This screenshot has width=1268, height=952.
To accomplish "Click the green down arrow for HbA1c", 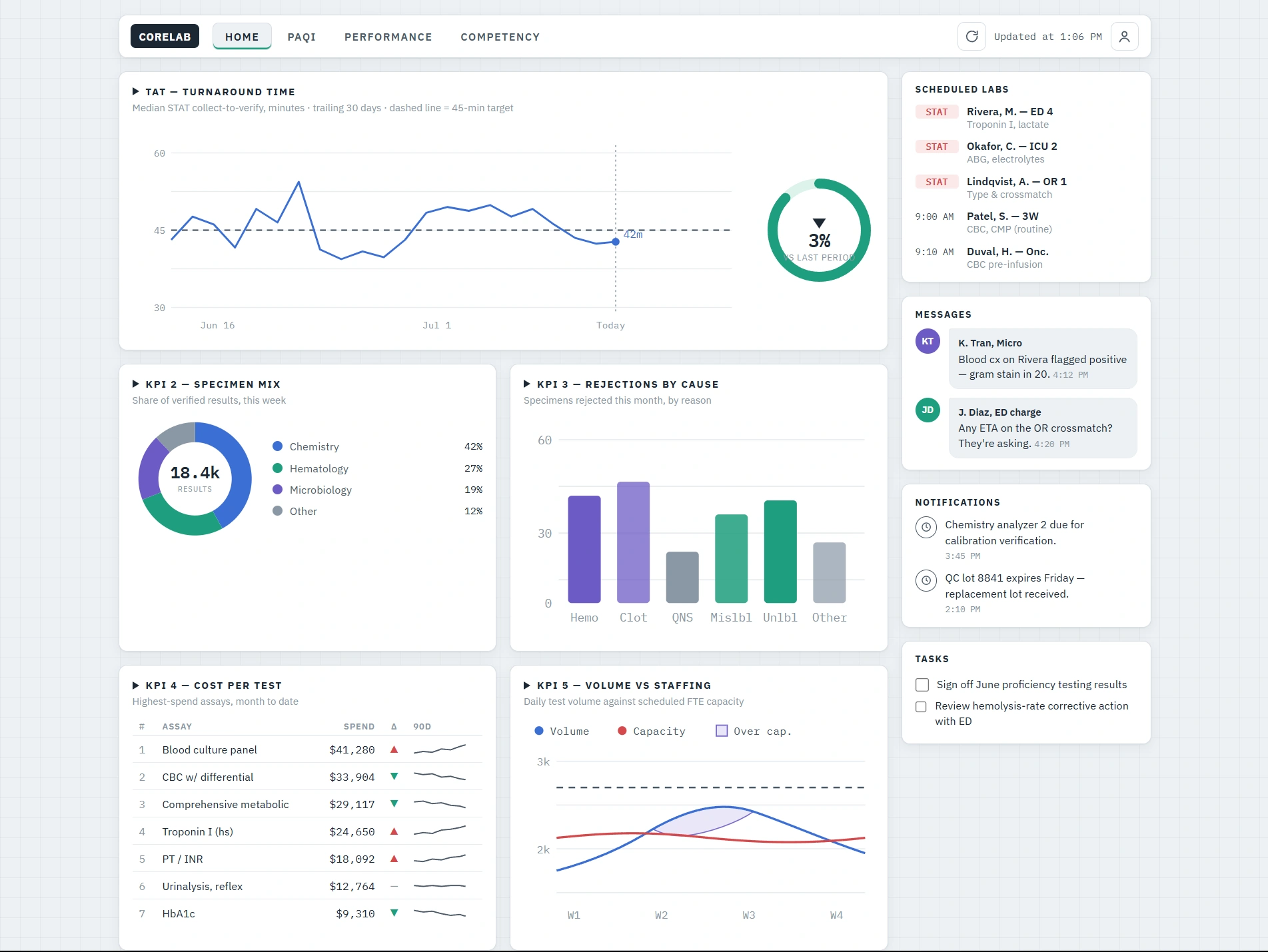I will click(x=394, y=913).
